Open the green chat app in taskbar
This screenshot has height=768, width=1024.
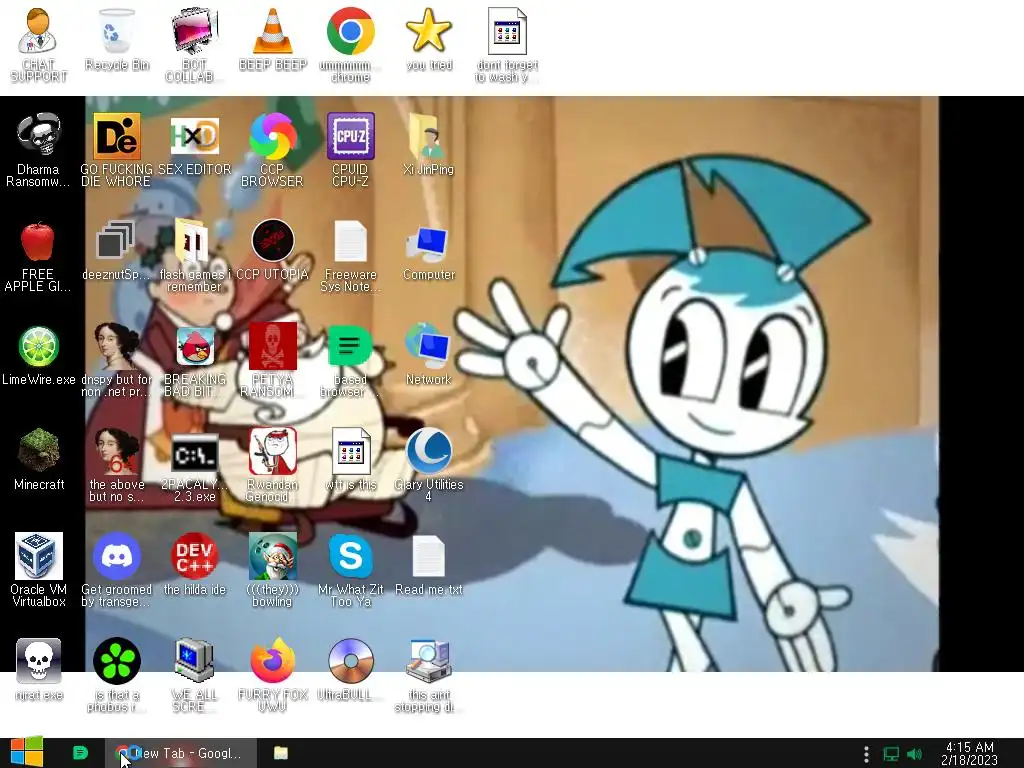(x=80, y=753)
